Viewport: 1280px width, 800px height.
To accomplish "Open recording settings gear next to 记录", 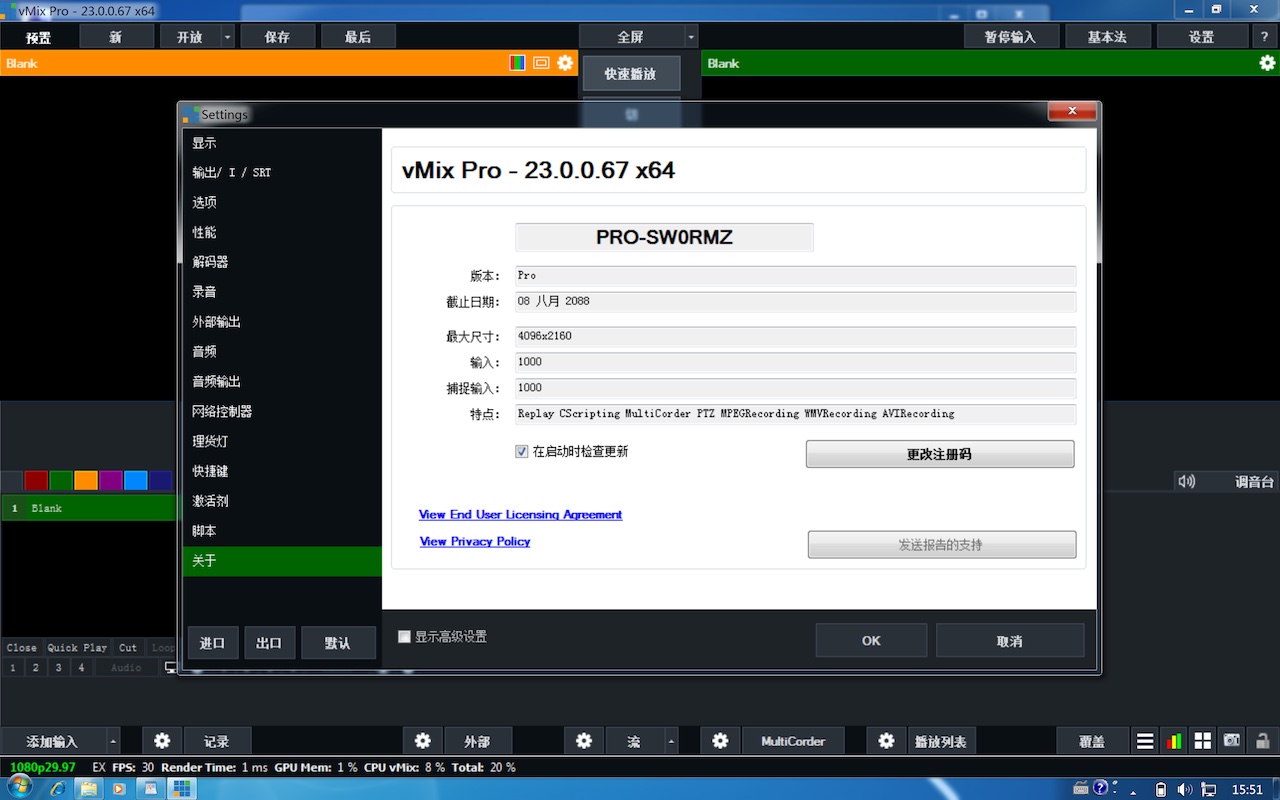I will click(x=162, y=741).
